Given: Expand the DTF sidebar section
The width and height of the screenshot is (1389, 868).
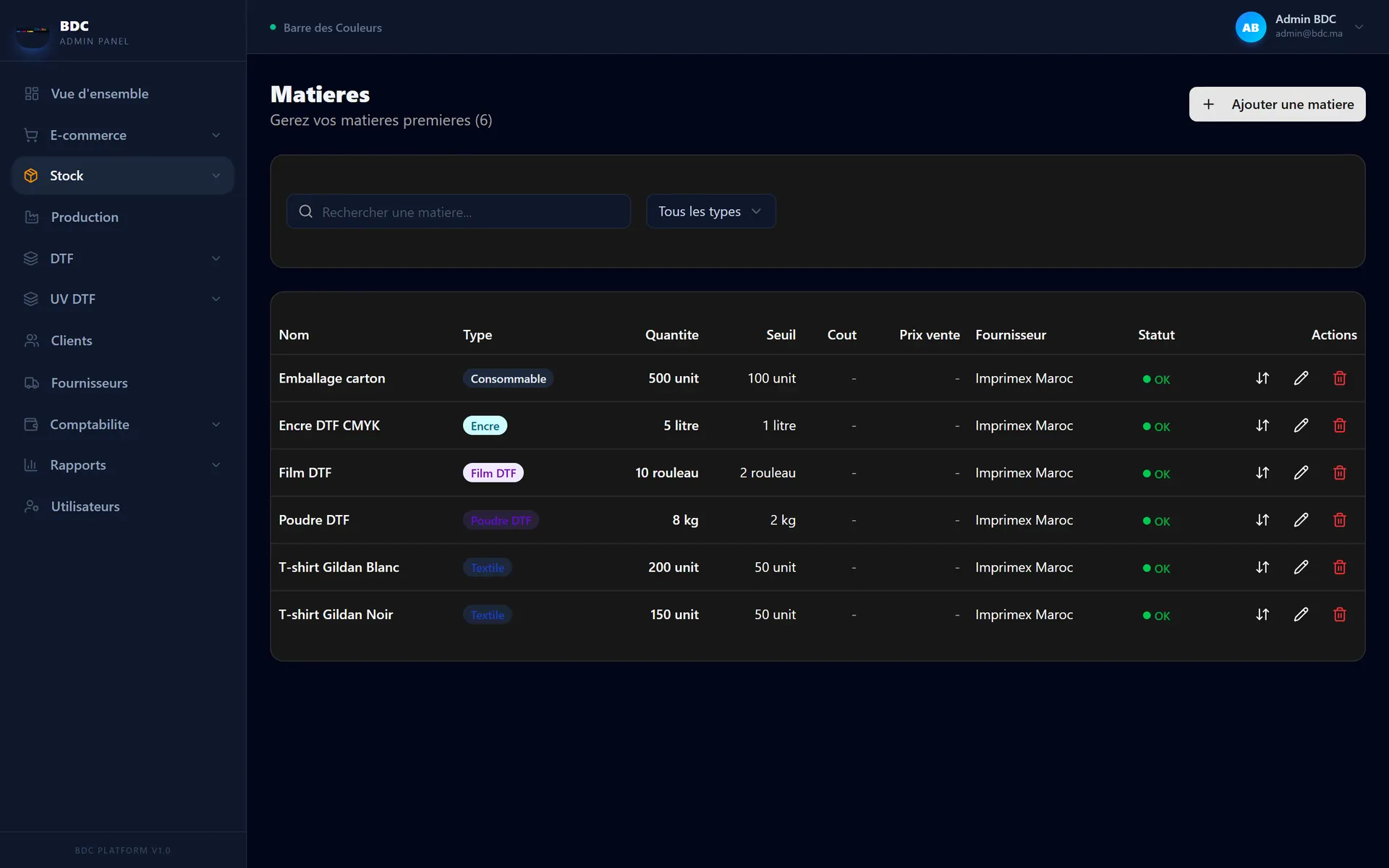Looking at the screenshot, I should [x=123, y=258].
